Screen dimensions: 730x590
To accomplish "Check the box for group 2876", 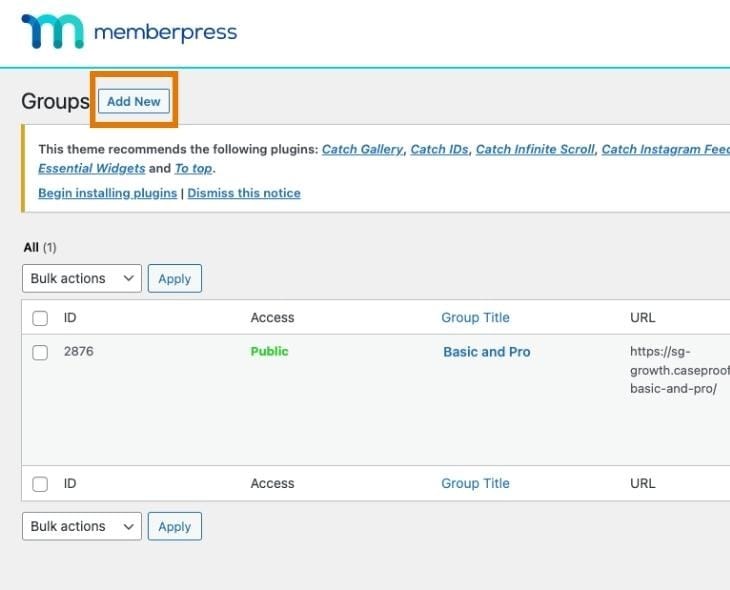I will click(x=40, y=352).
